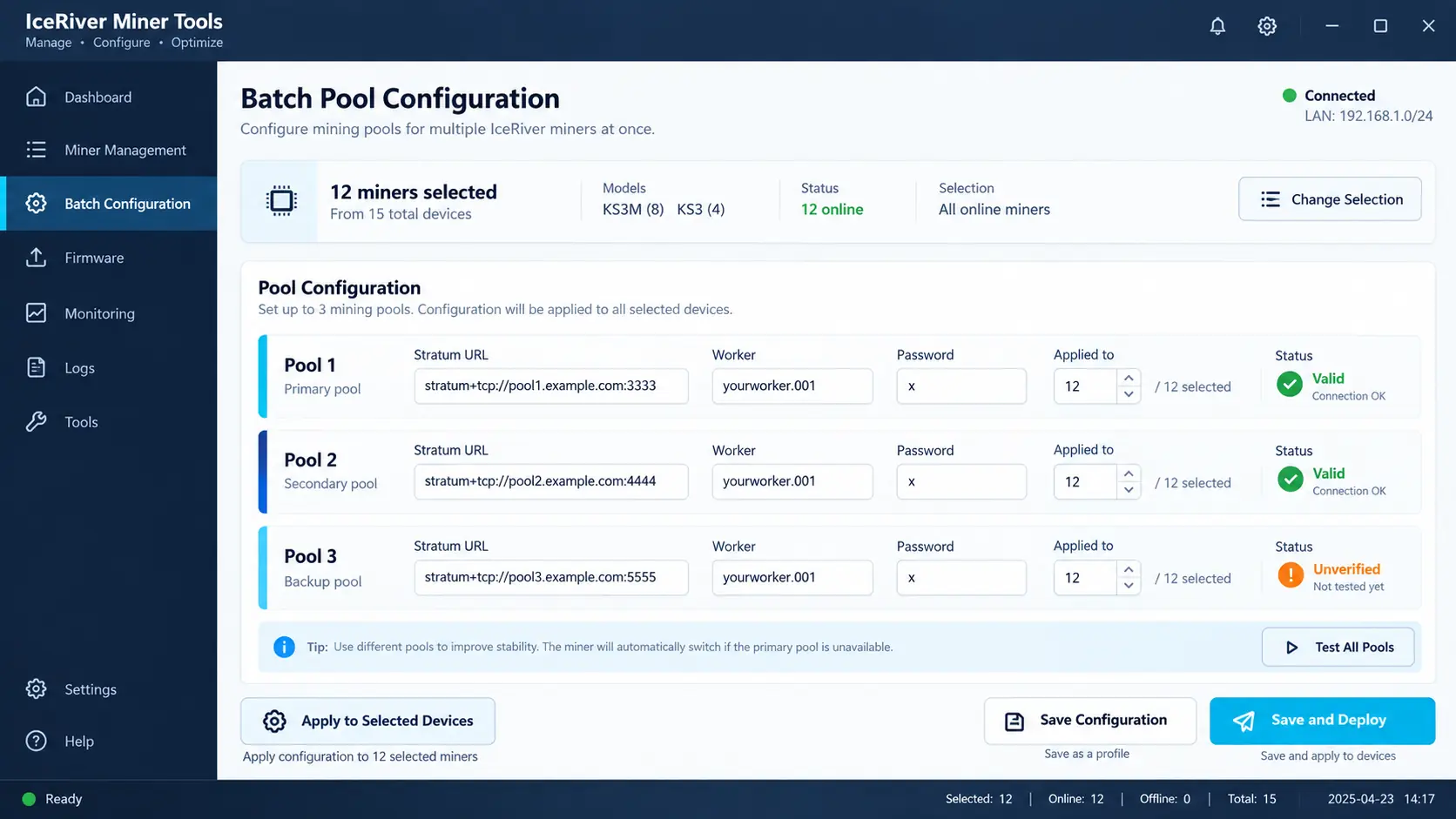Open Help in the sidebar
Image resolution: width=1456 pixels, height=819 pixels.
(x=109, y=742)
